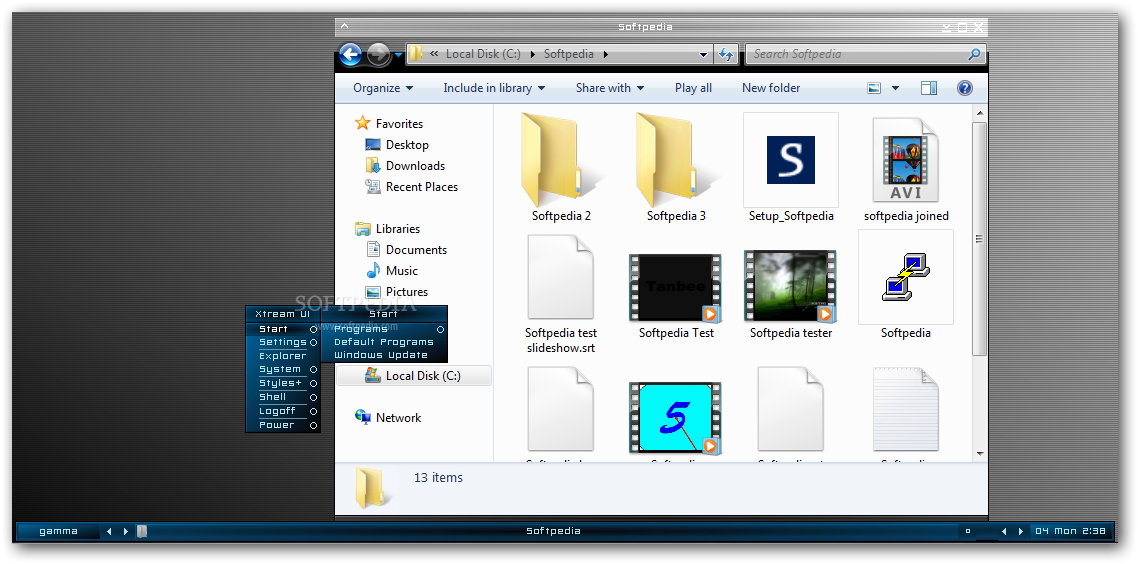Expand the view options dropdown arrow
Screen dimensions: 1138x564
pyautogui.click(x=895, y=88)
